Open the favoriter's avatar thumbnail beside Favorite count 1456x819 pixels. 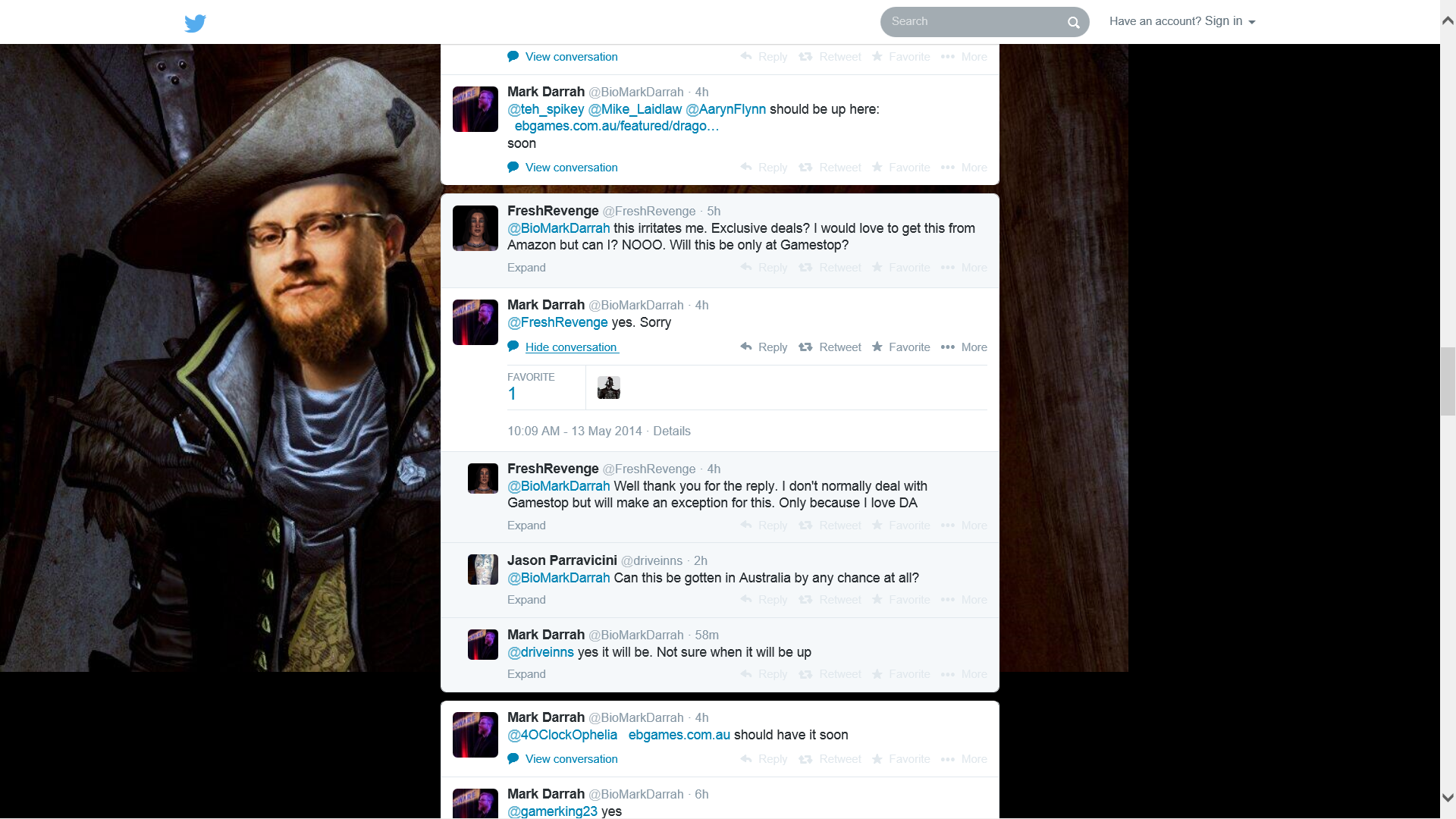pos(609,388)
